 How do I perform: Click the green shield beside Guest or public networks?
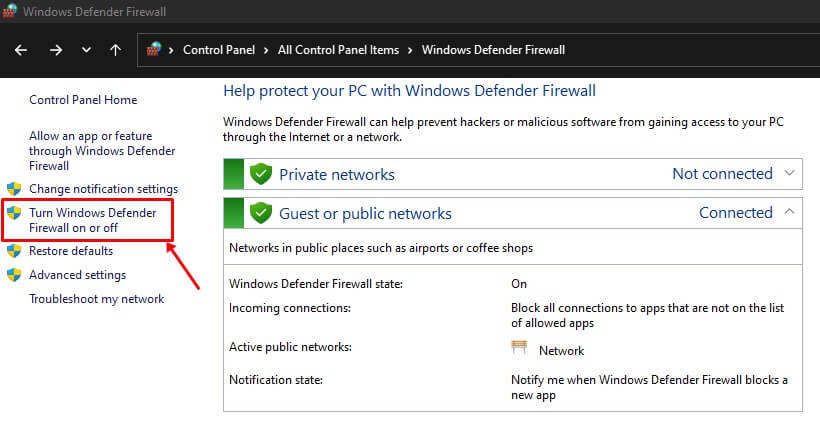(261, 213)
